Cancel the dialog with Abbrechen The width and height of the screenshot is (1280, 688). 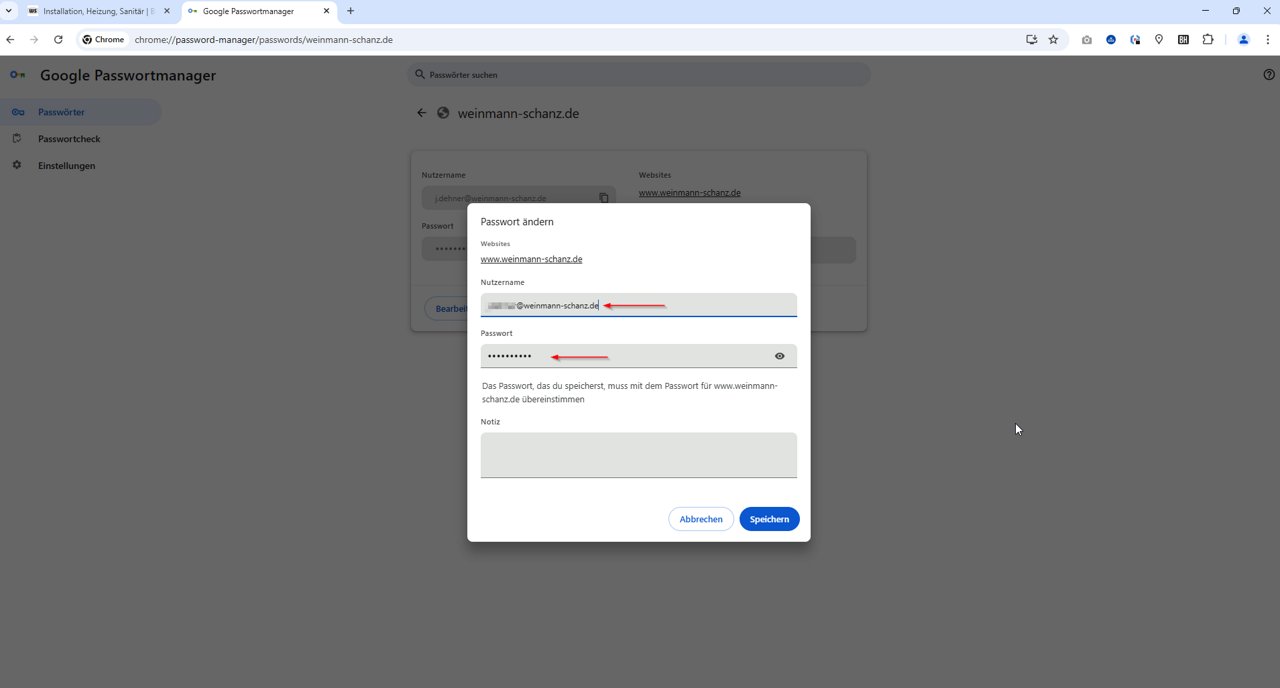pos(700,519)
